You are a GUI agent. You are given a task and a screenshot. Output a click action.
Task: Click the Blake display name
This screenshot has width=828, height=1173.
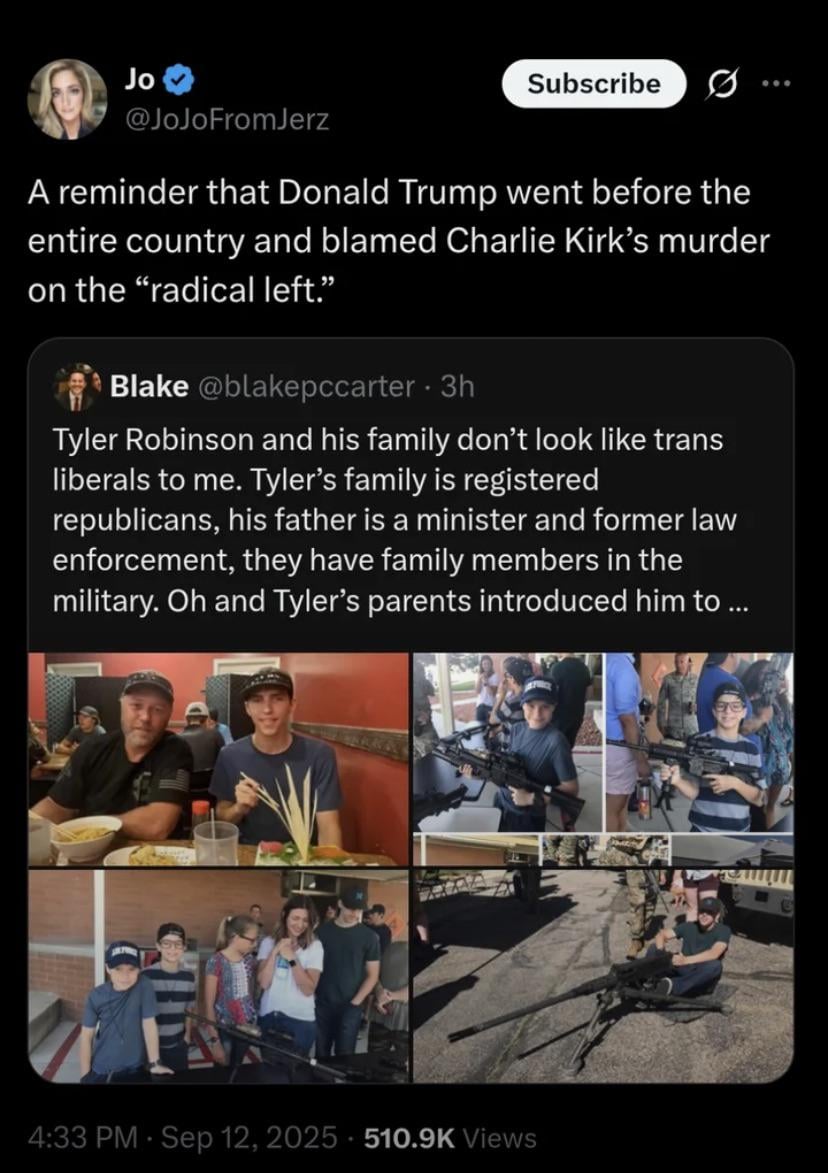coord(149,387)
